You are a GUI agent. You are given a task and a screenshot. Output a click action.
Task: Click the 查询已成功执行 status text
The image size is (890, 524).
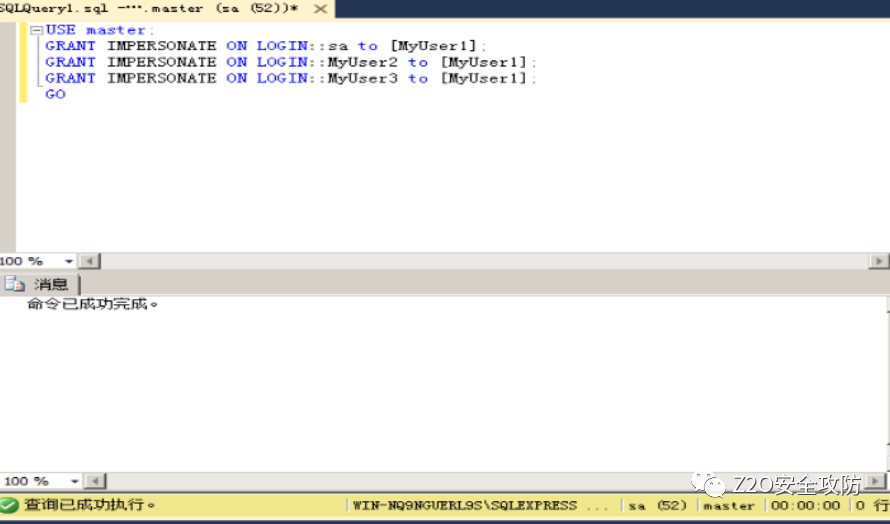89,504
